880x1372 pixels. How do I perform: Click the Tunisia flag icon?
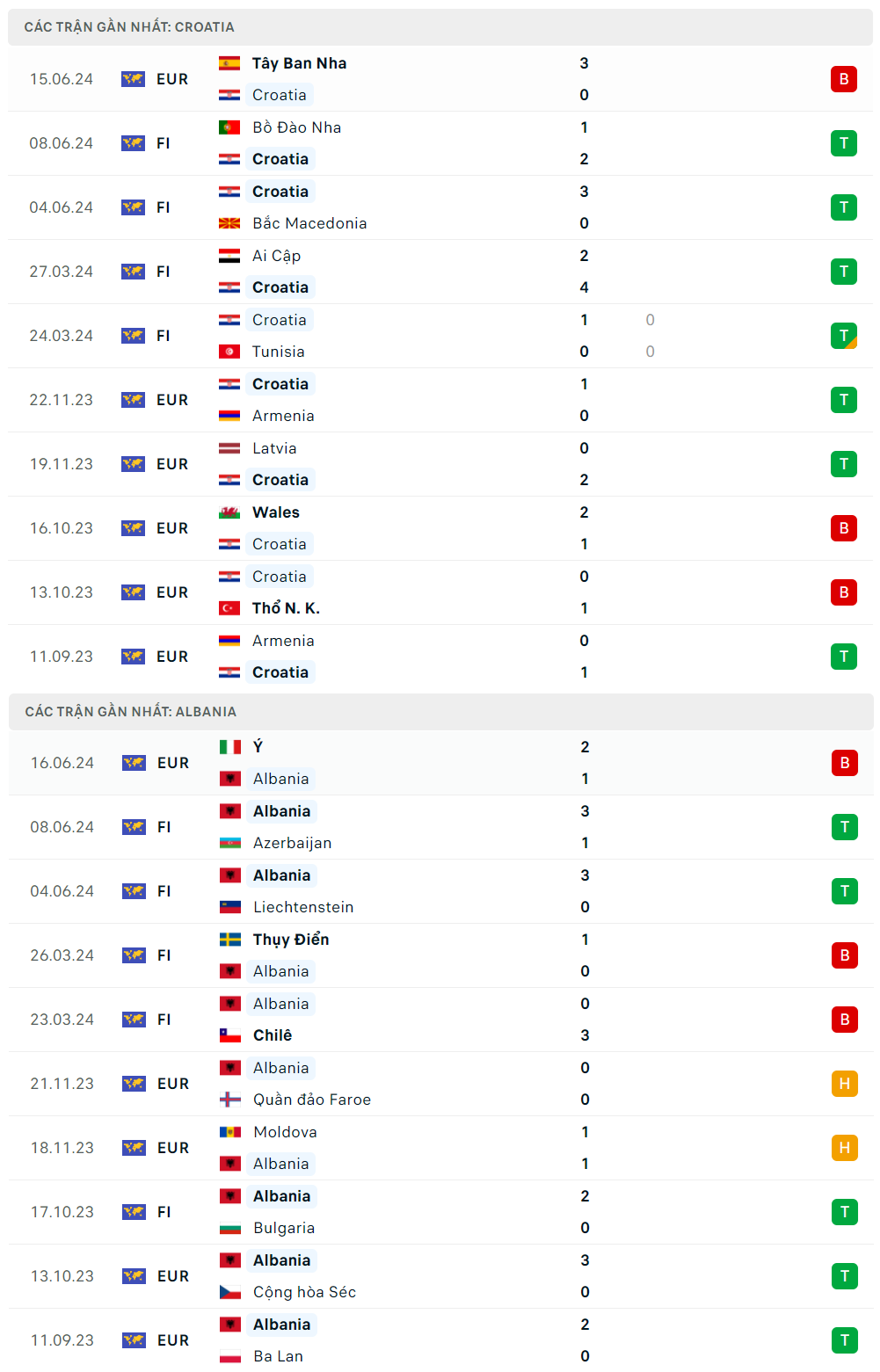point(229,352)
